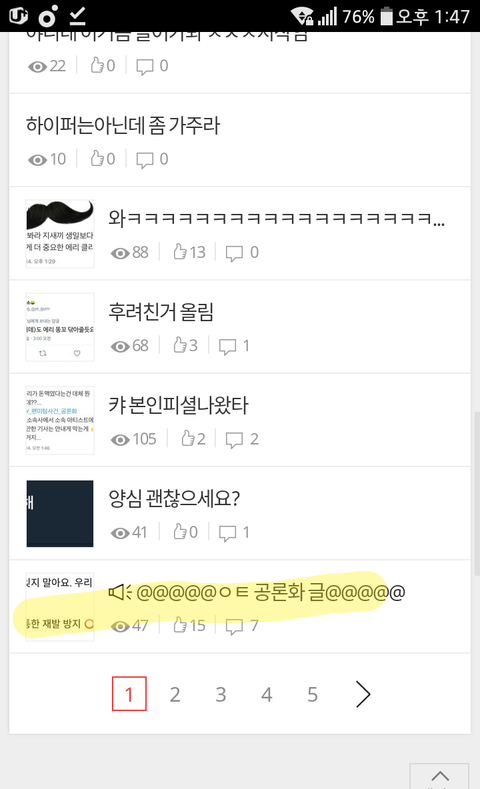The width and height of the screenshot is (480, 789).
Task: Tap the scroll-to-top up arrow button
Action: point(440,776)
